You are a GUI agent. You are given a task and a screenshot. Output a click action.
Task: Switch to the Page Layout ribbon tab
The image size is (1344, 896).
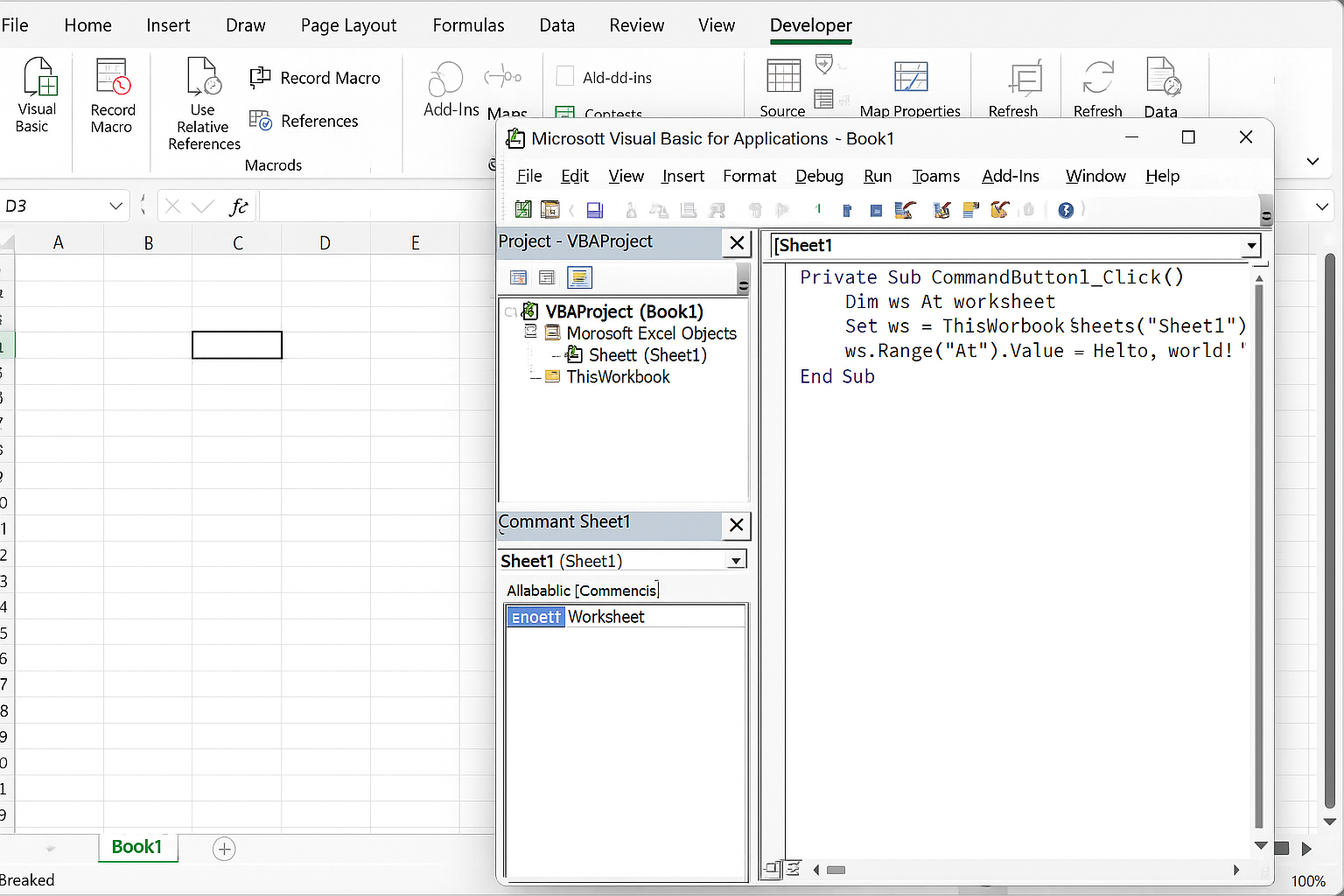348,25
